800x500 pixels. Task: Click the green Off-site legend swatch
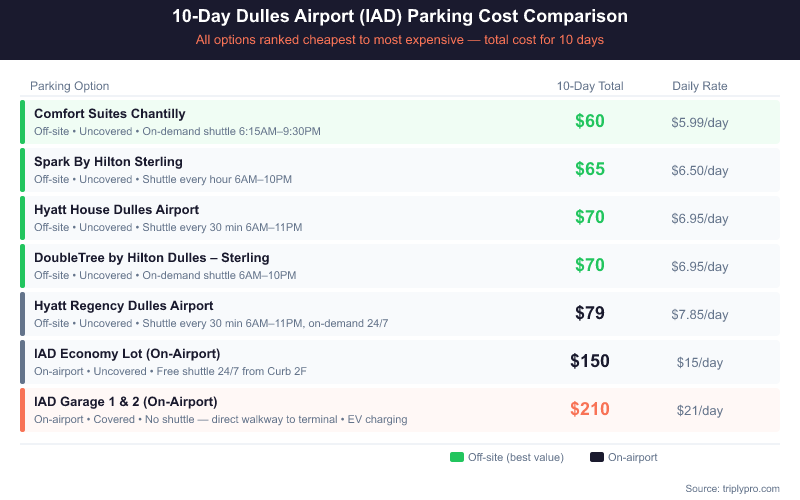[457, 457]
